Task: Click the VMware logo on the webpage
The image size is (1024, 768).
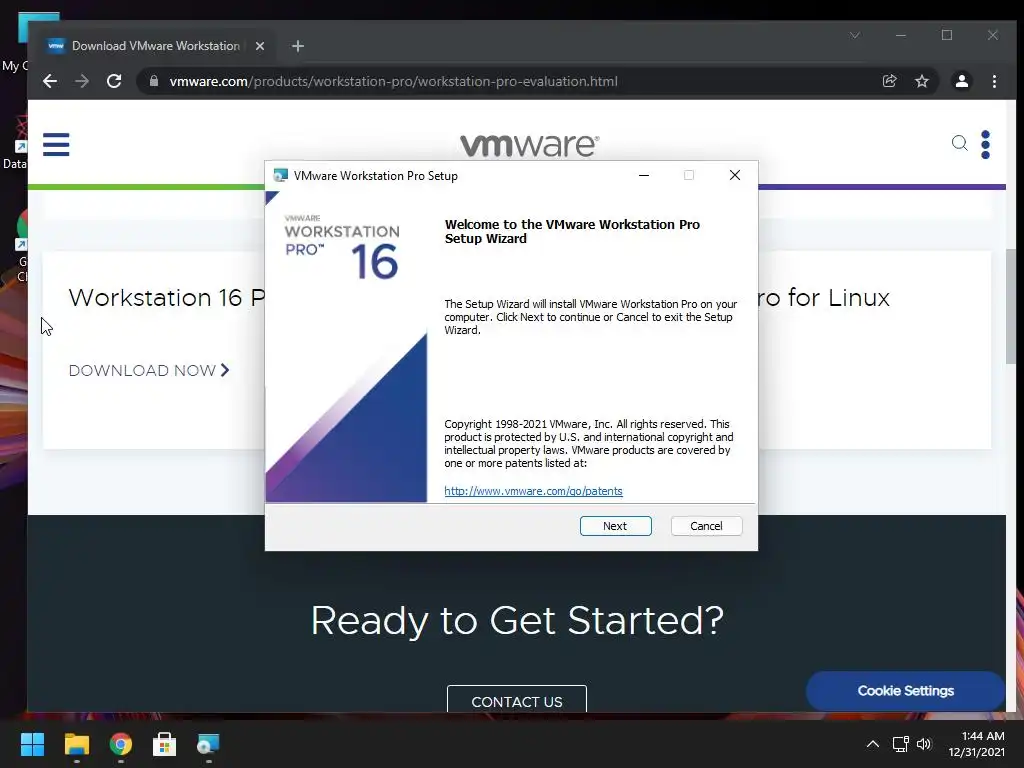Action: tap(530, 144)
